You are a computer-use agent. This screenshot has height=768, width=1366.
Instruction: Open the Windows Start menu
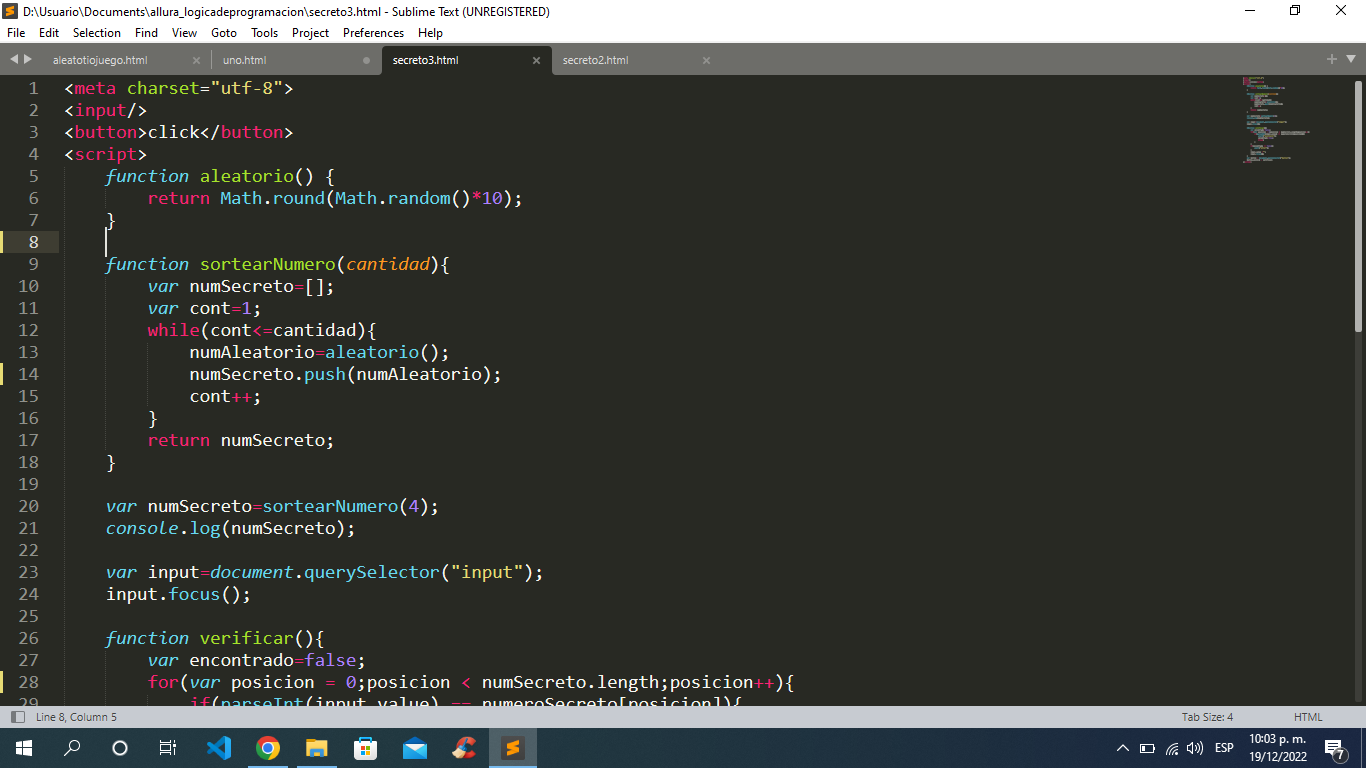pos(24,748)
